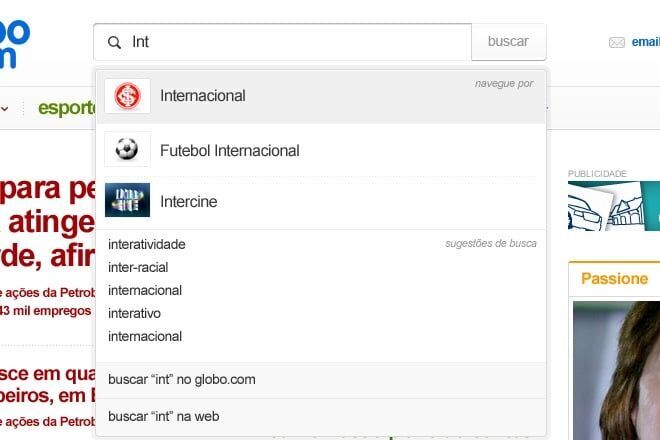Click the Internacional club crest icon

[x=128, y=96]
